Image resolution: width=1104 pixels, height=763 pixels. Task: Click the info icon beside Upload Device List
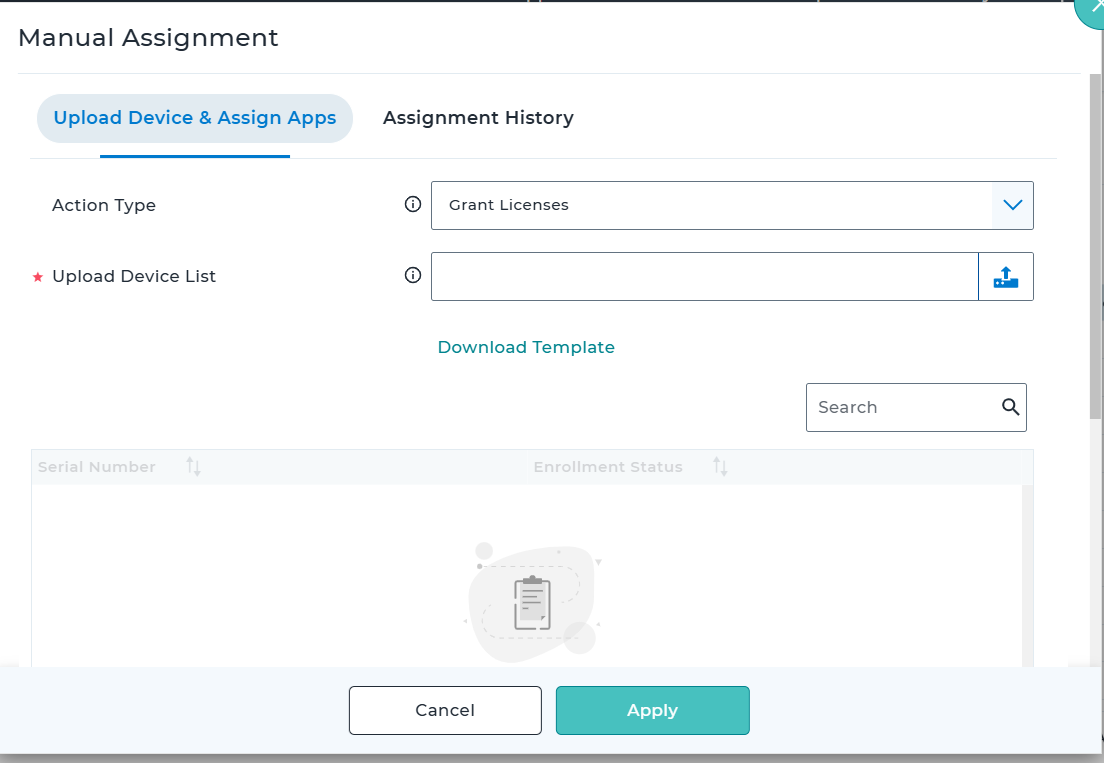[x=412, y=276]
